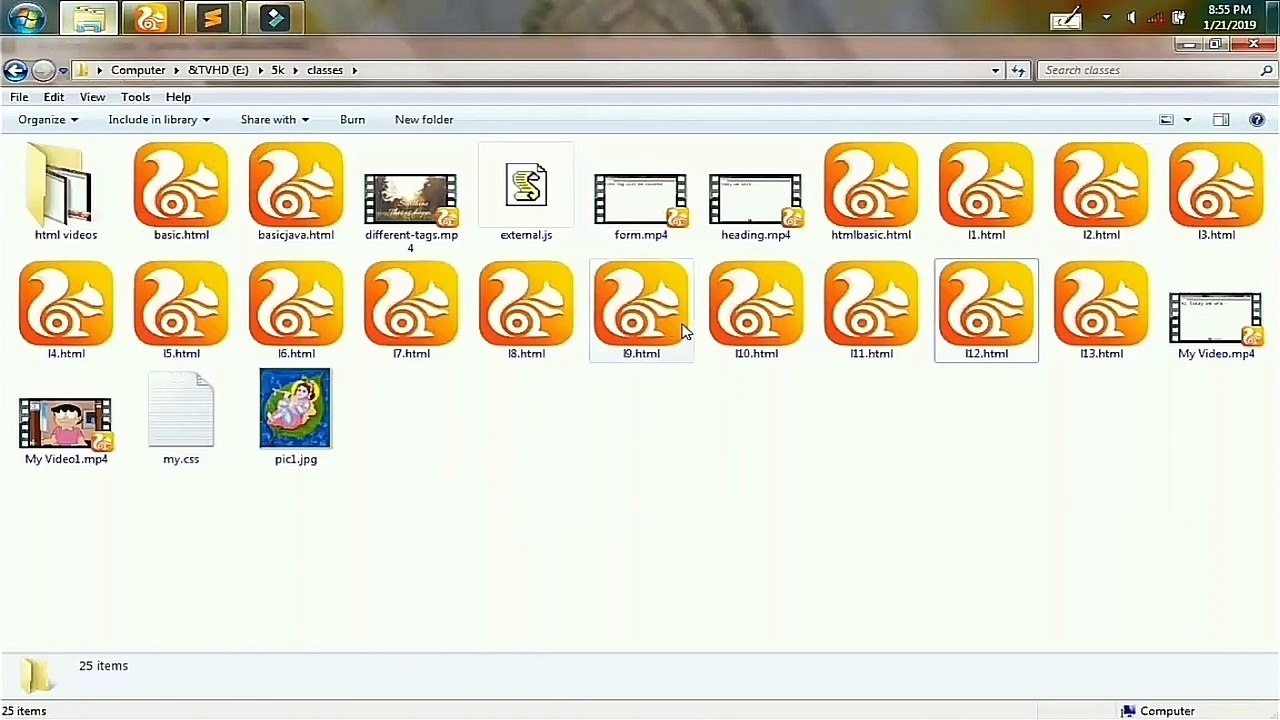1280x720 pixels.
Task: Expand the Share with dropdown
Action: click(x=274, y=120)
